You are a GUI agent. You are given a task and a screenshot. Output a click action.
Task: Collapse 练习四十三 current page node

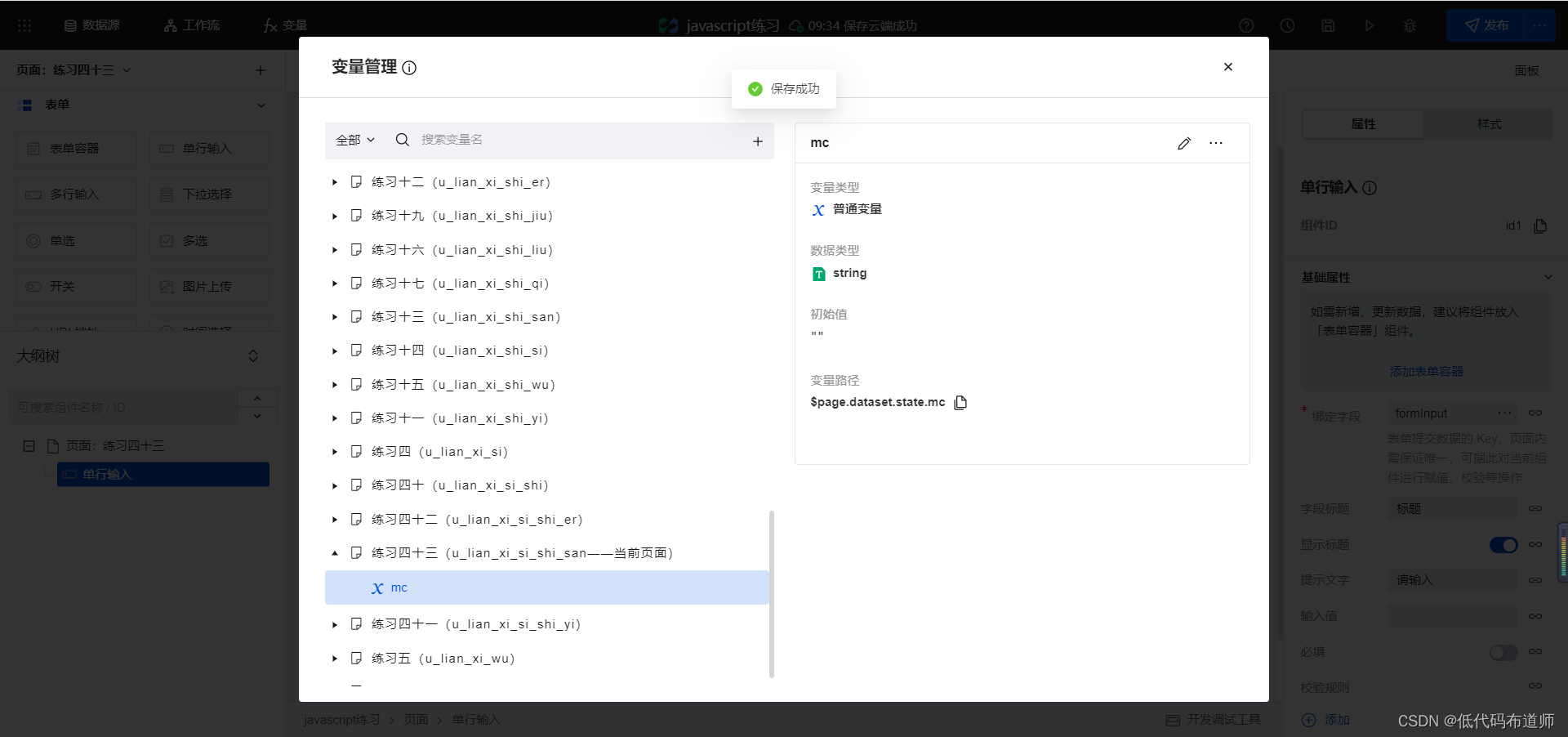pos(335,553)
